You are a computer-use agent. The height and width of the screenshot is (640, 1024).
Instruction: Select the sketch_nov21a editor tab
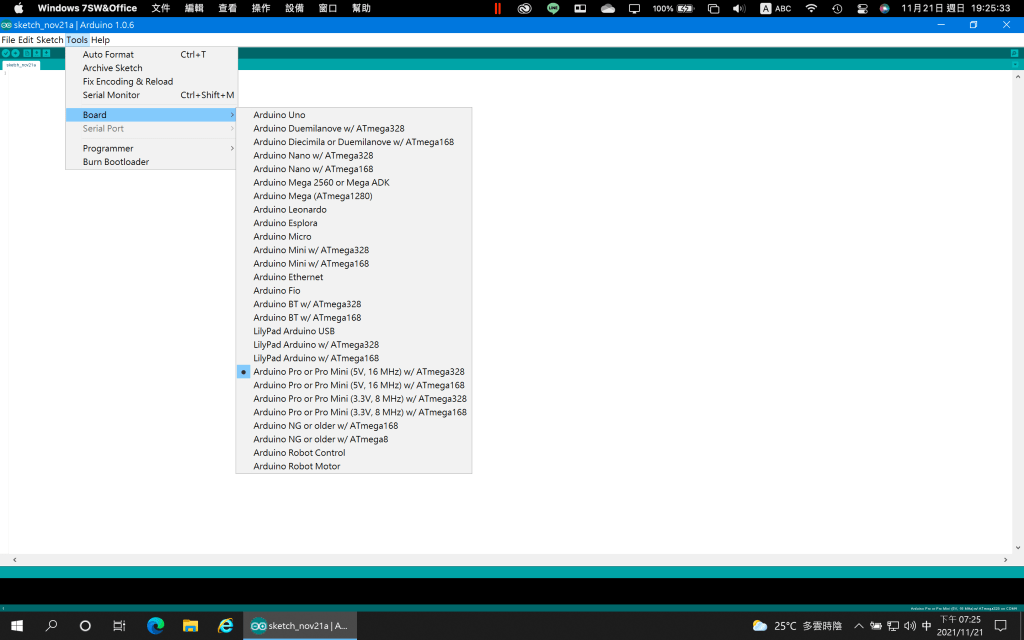point(21,65)
